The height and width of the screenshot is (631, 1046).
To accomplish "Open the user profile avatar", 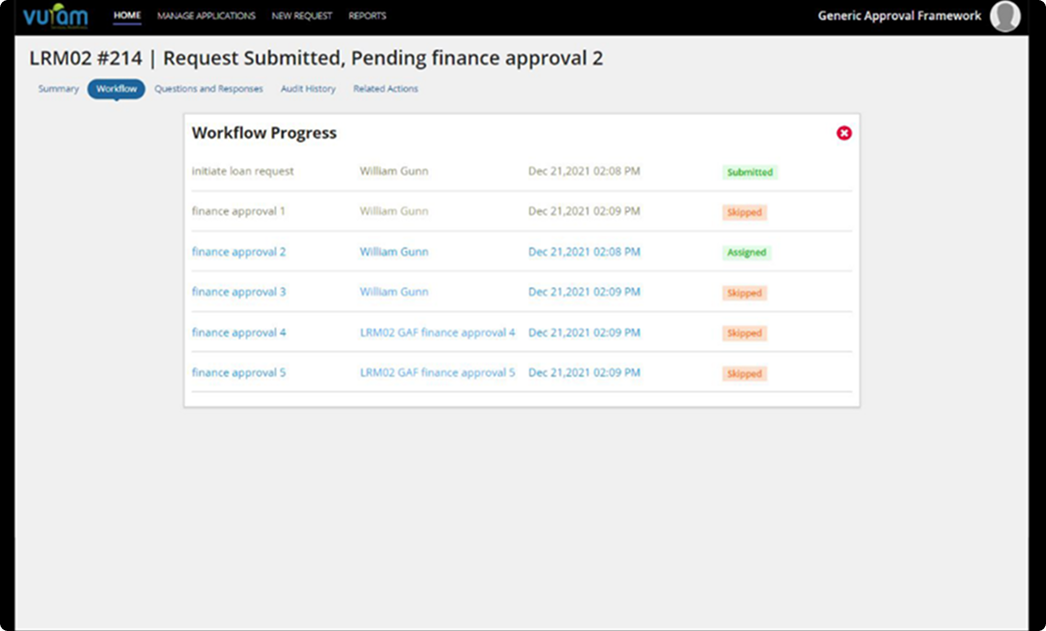I will 1004,16.
